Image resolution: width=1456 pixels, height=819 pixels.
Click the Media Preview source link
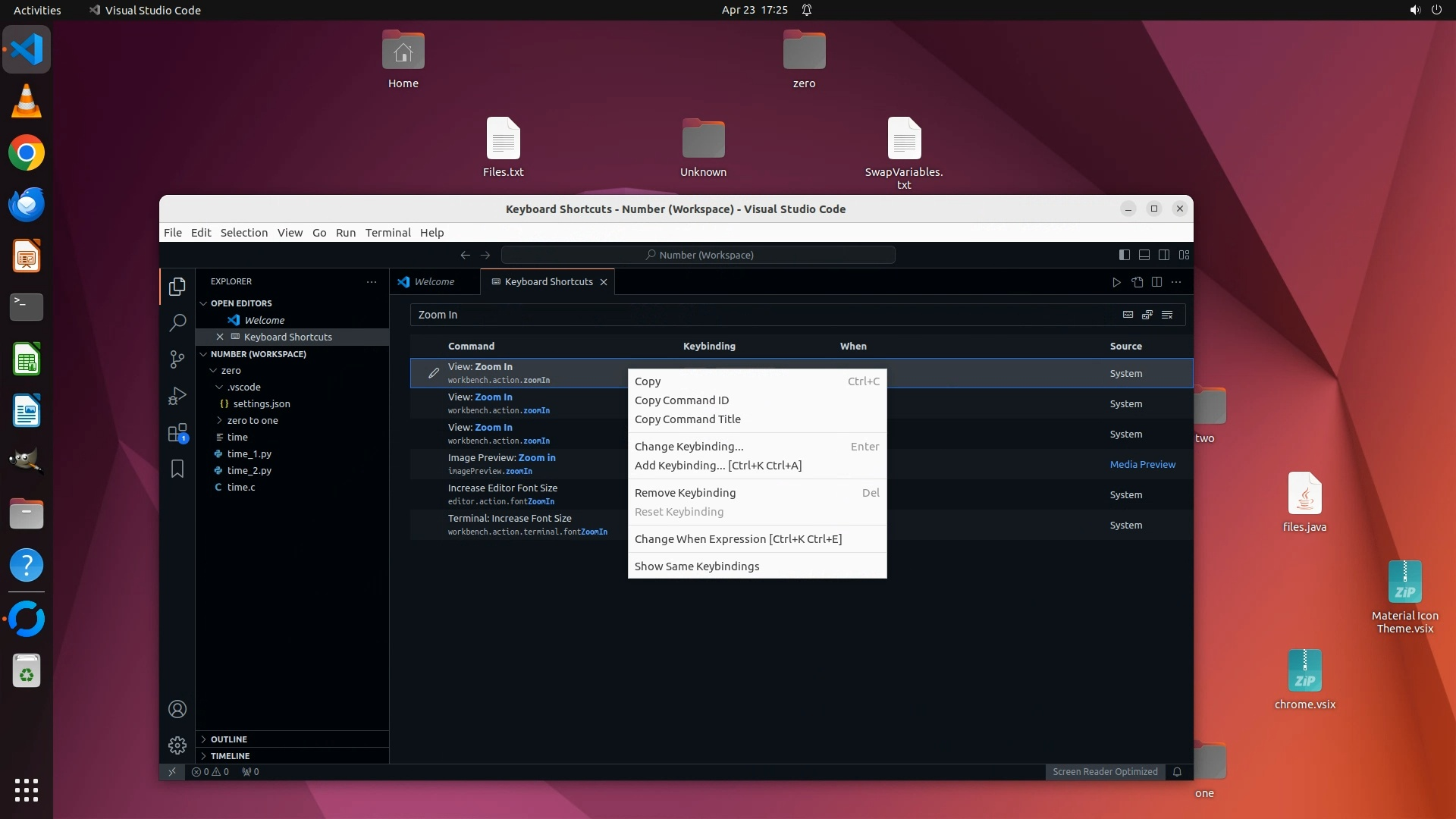click(x=1142, y=464)
